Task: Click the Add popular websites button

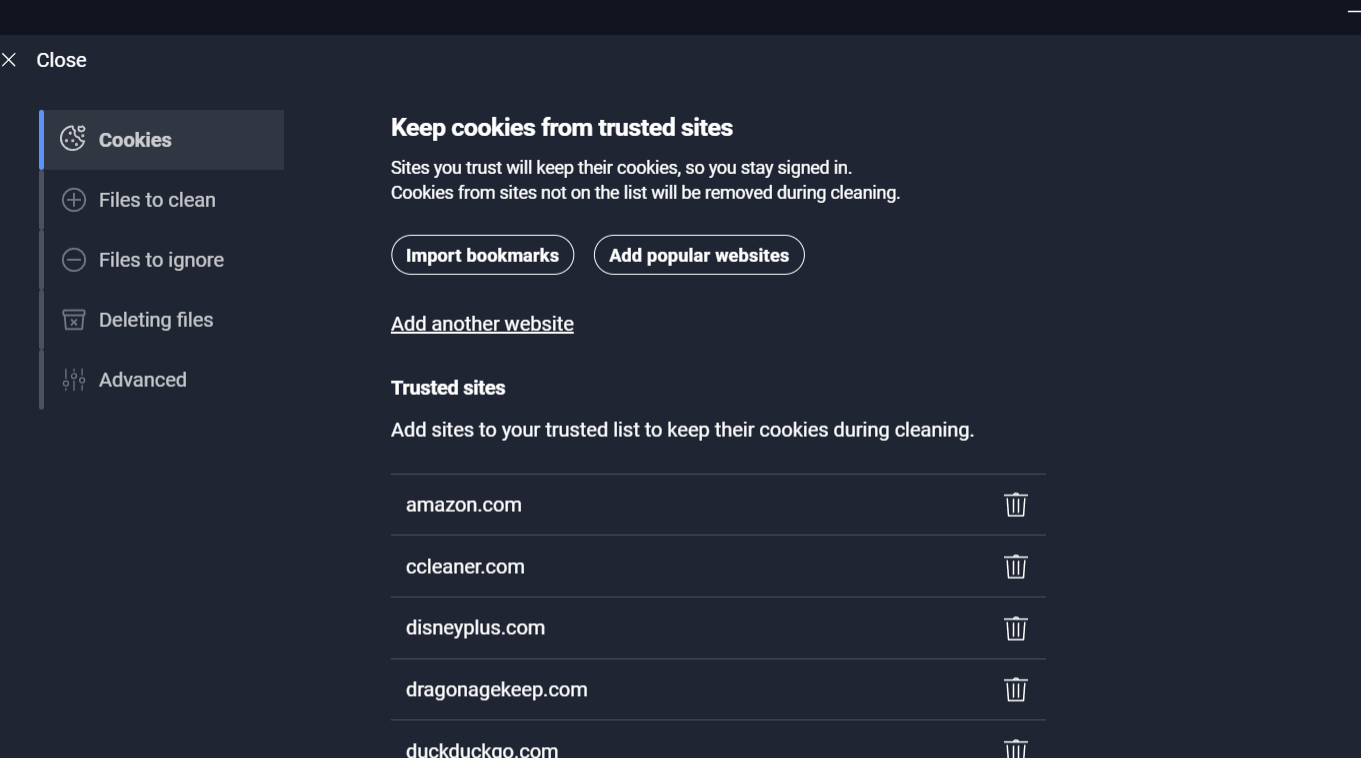Action: pyautogui.click(x=699, y=255)
